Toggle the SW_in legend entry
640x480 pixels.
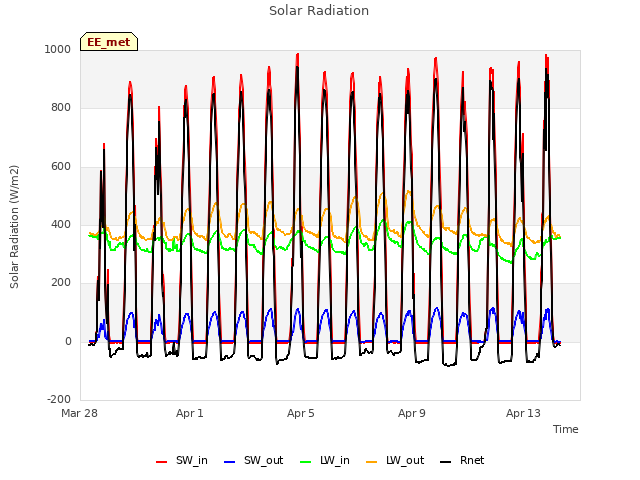tap(182, 460)
